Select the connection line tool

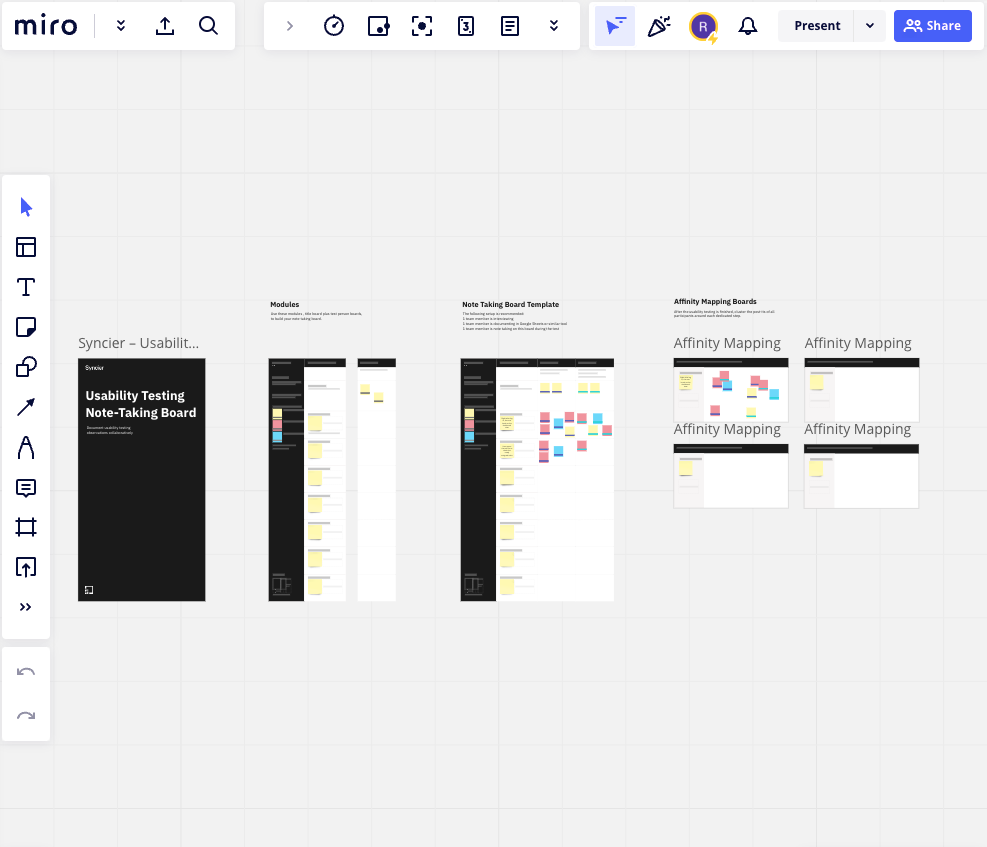(25, 407)
